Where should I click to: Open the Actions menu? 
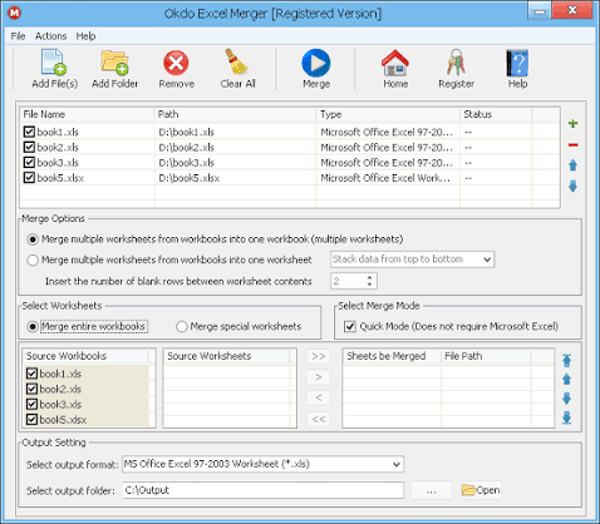[x=51, y=36]
